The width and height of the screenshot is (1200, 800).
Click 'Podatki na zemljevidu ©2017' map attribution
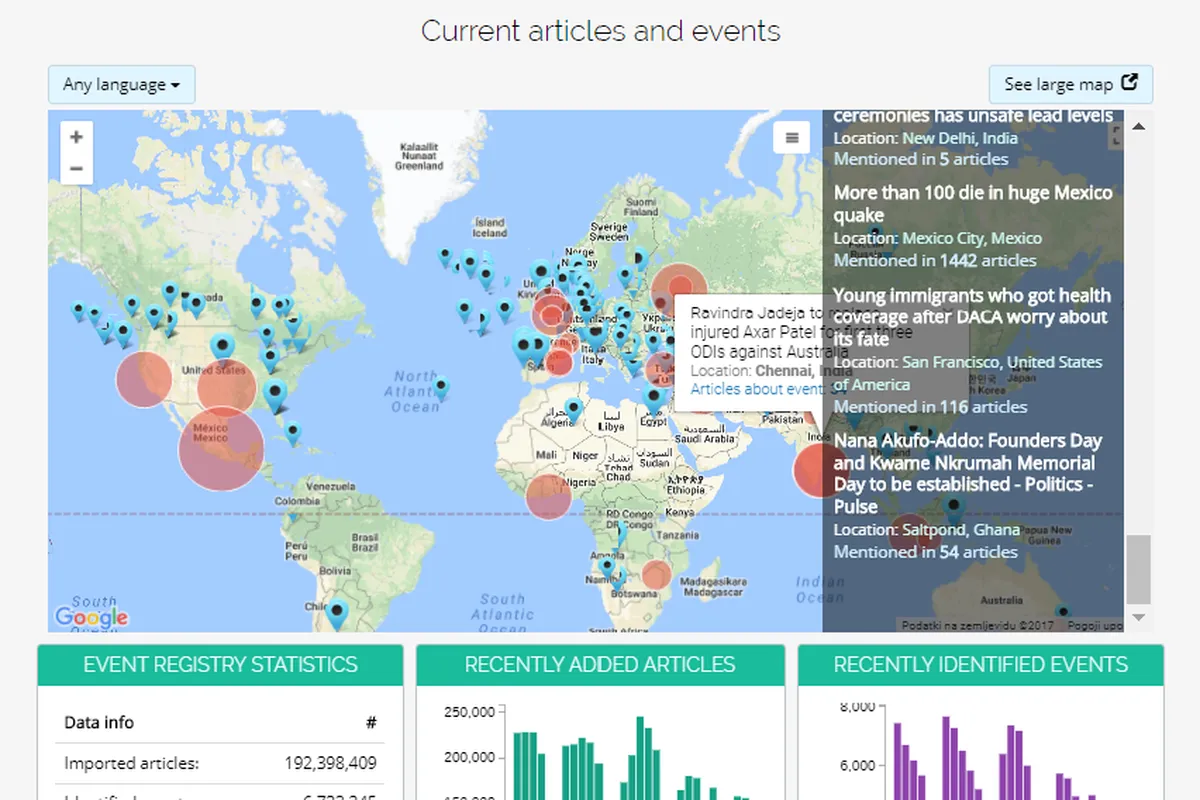979,625
